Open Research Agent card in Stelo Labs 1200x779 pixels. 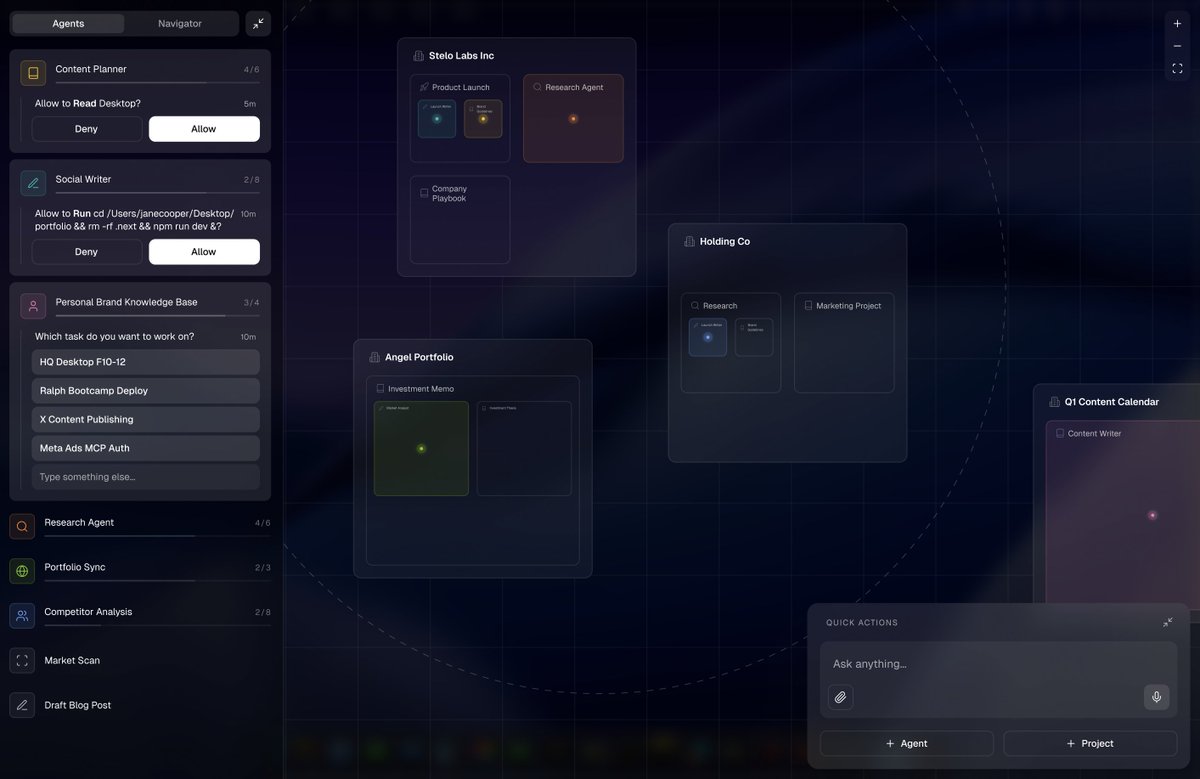coord(573,118)
